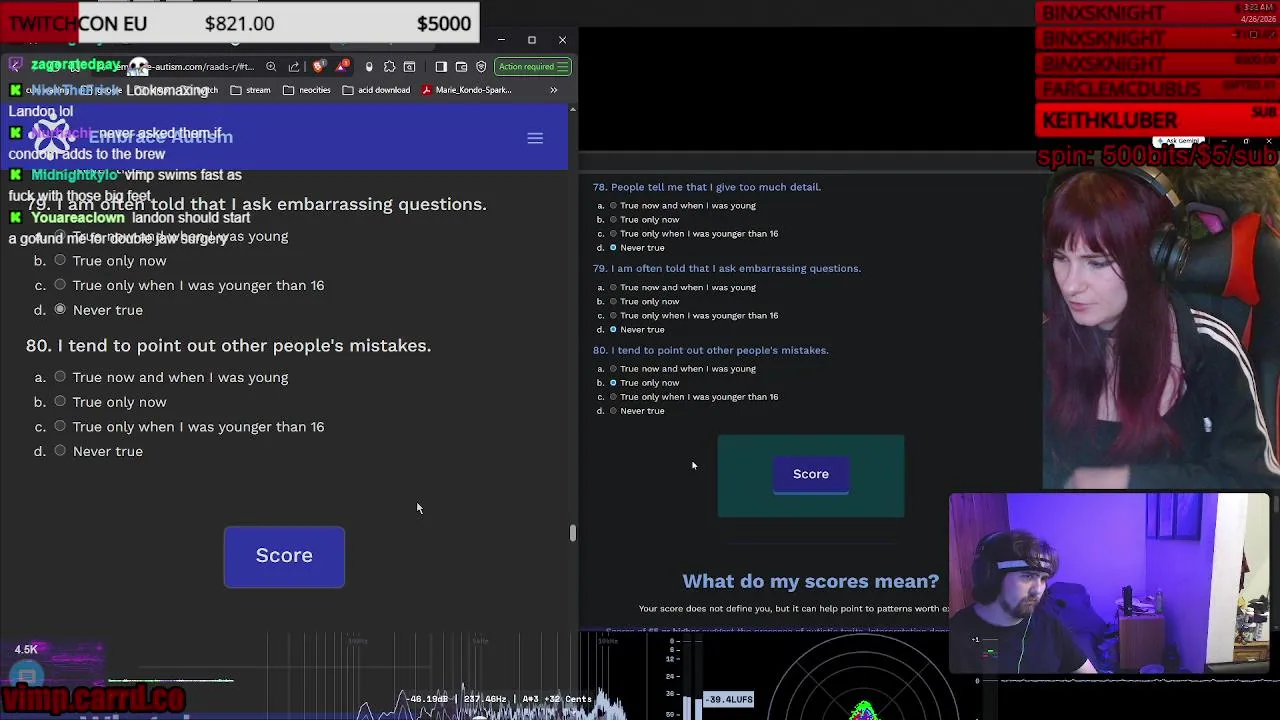The height and width of the screenshot is (720, 1280).
Task: Left window Q80: select True now and when young
Action: pos(60,377)
